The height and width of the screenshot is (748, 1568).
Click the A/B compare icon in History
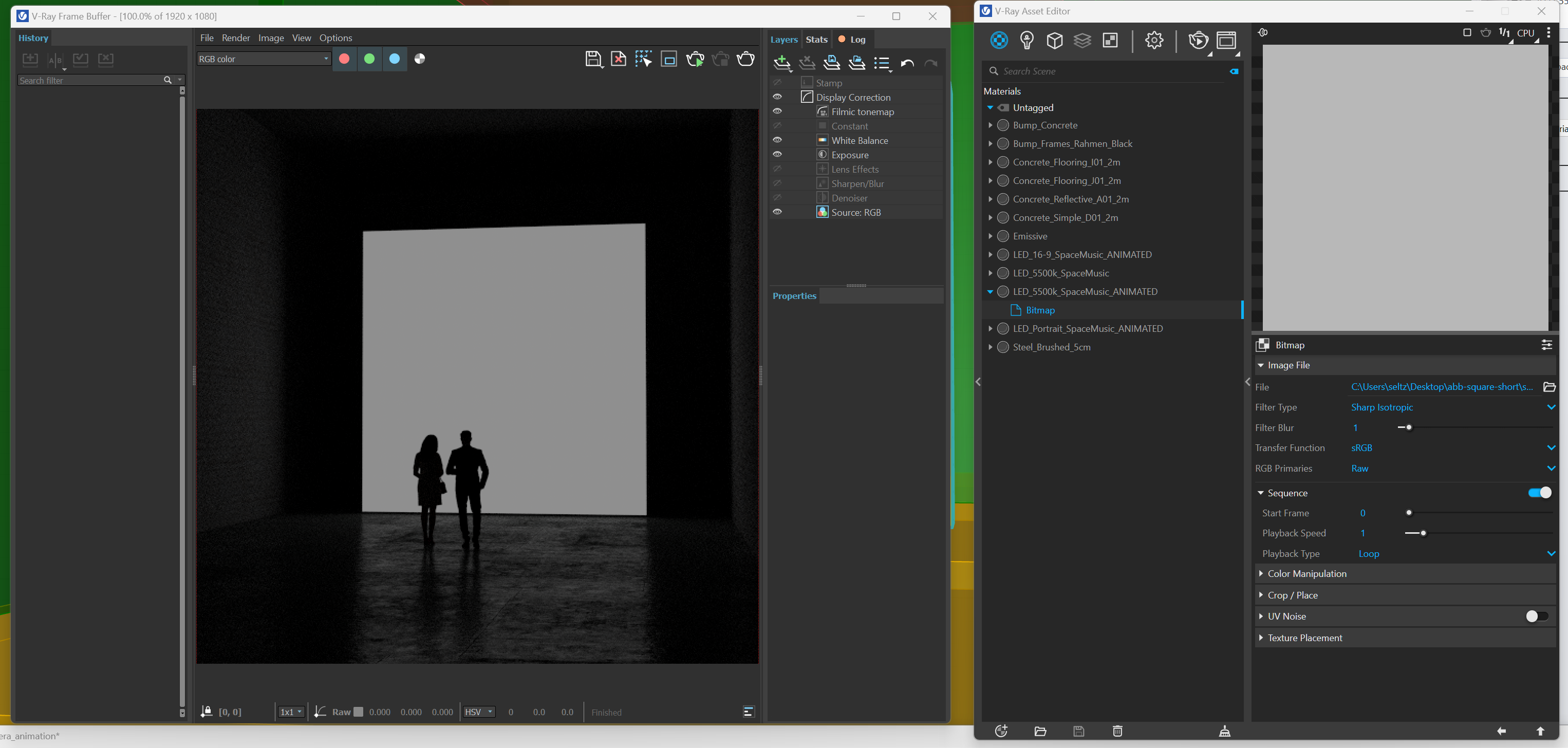[x=55, y=60]
